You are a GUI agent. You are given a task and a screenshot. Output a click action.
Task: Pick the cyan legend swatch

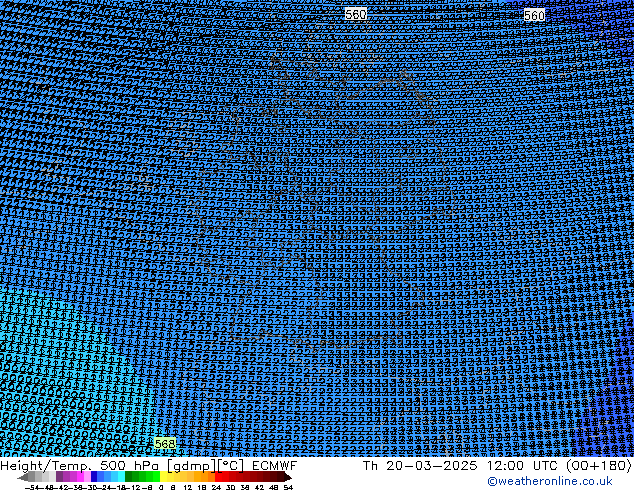coord(121,477)
